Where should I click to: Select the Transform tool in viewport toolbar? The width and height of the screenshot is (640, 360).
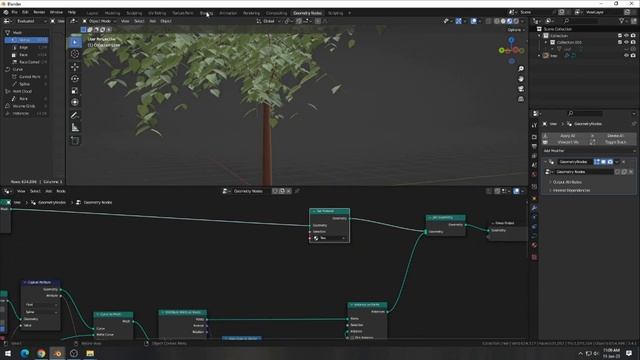pos(75,102)
